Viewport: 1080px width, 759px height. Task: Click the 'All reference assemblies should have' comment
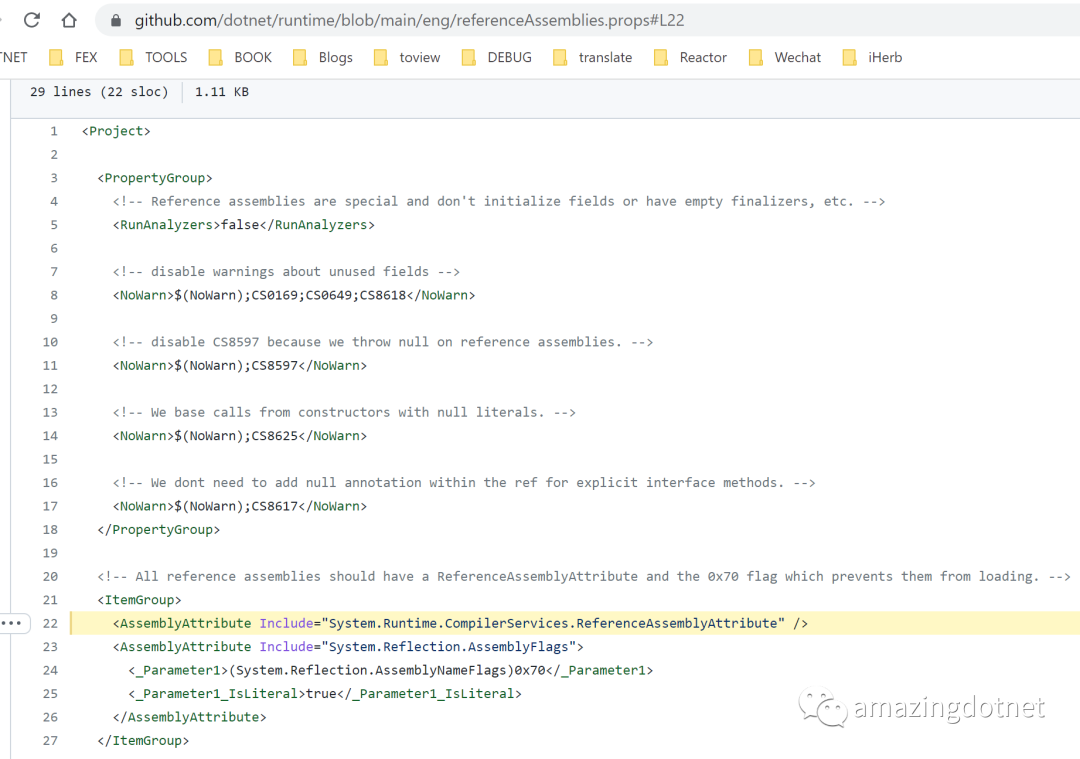[x=584, y=576]
